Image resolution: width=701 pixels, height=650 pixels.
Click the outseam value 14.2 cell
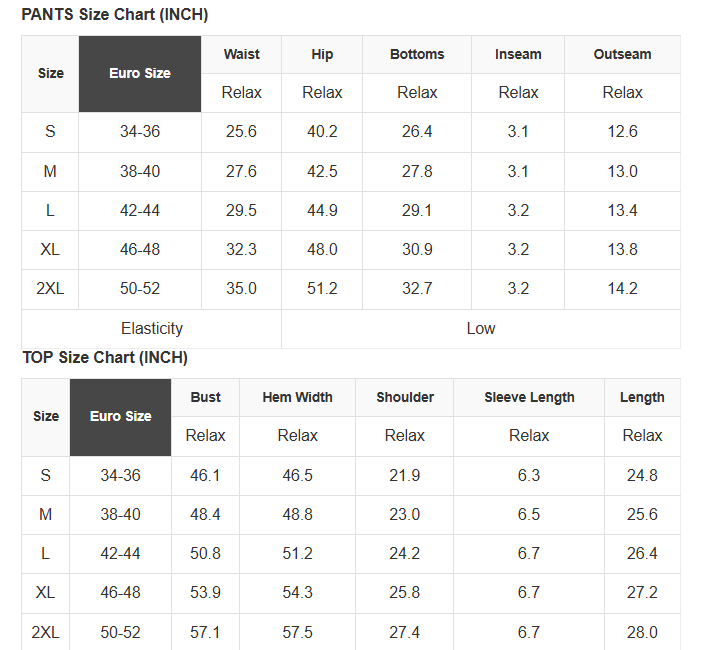pos(622,289)
